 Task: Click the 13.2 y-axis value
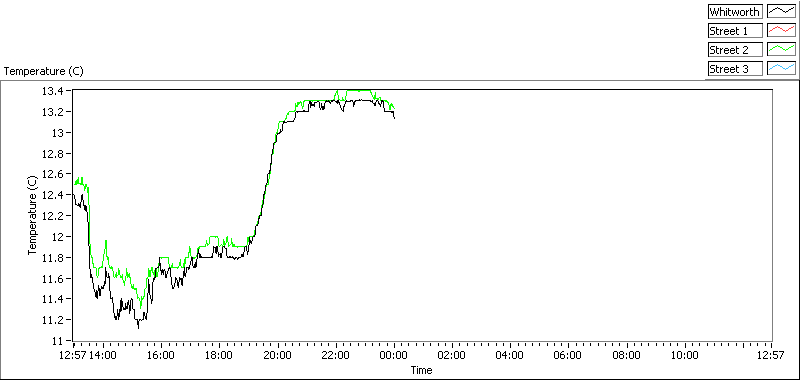point(52,112)
